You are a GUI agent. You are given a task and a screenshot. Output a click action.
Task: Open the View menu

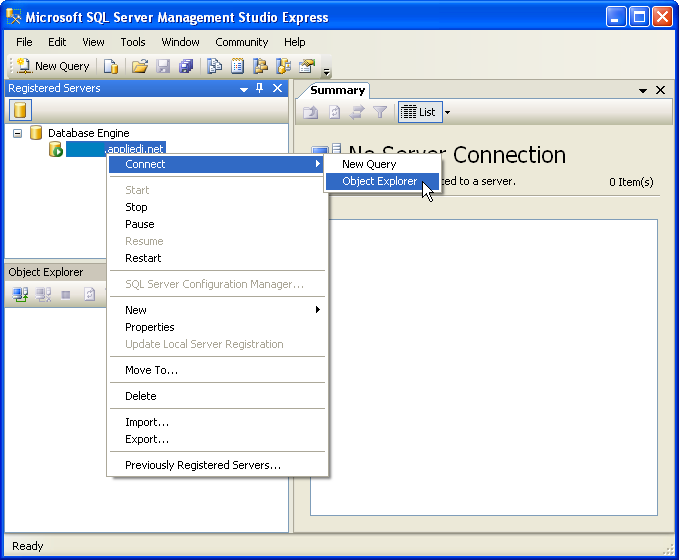click(x=93, y=42)
